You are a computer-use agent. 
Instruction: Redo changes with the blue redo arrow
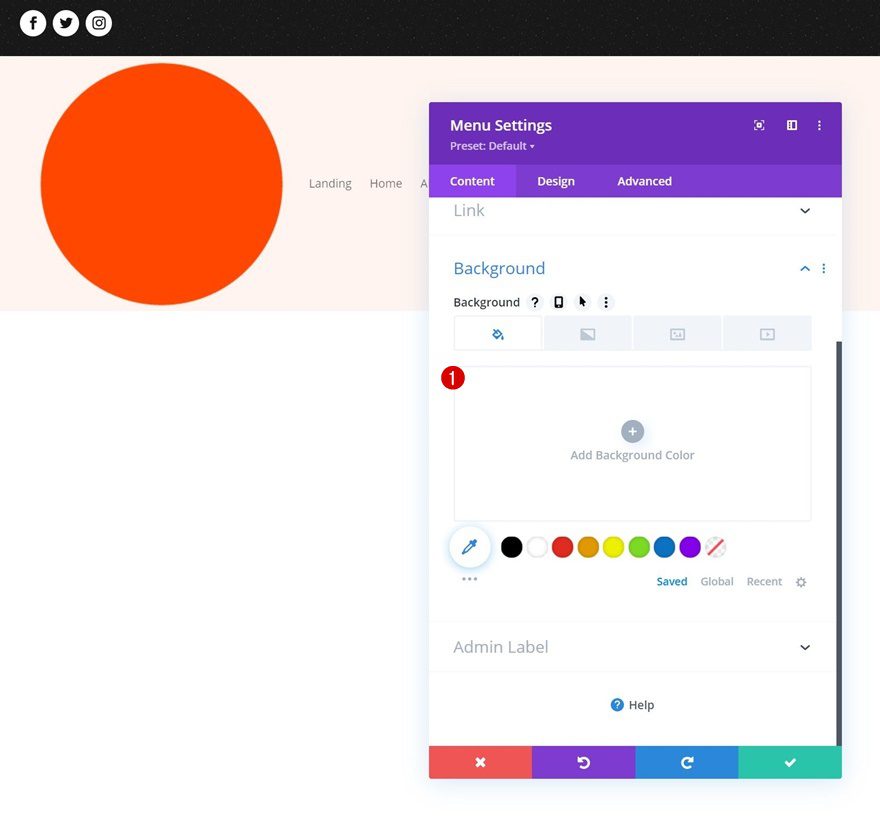[x=687, y=762]
